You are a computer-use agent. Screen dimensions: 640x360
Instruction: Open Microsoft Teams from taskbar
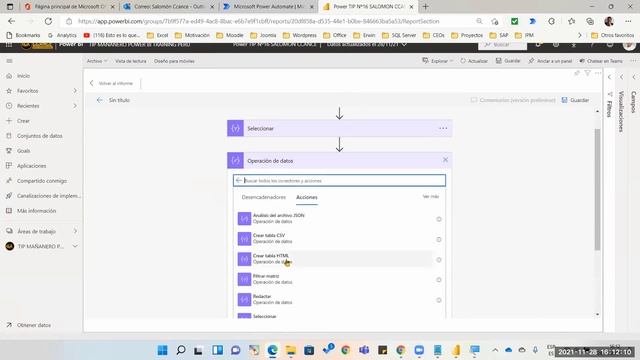(364, 350)
